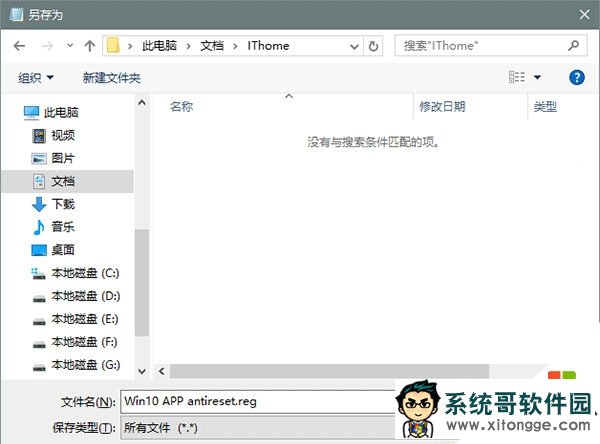Click IThome in the address breadcrumb
This screenshot has height=444, width=600.
tap(268, 46)
